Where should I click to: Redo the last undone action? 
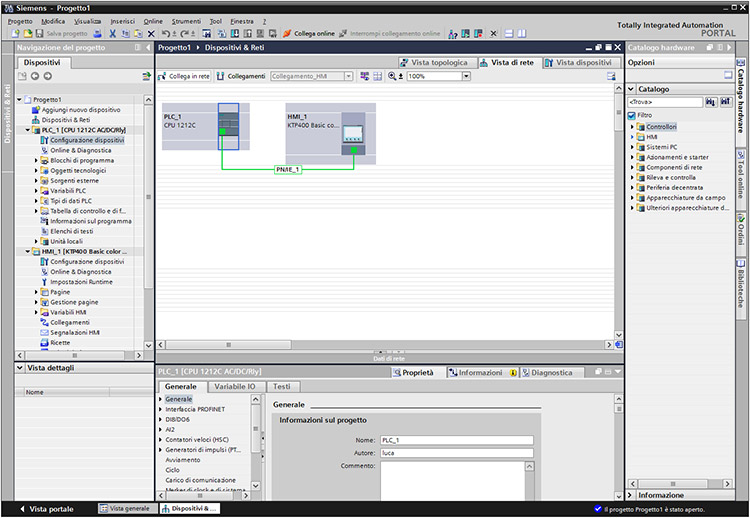186,33
